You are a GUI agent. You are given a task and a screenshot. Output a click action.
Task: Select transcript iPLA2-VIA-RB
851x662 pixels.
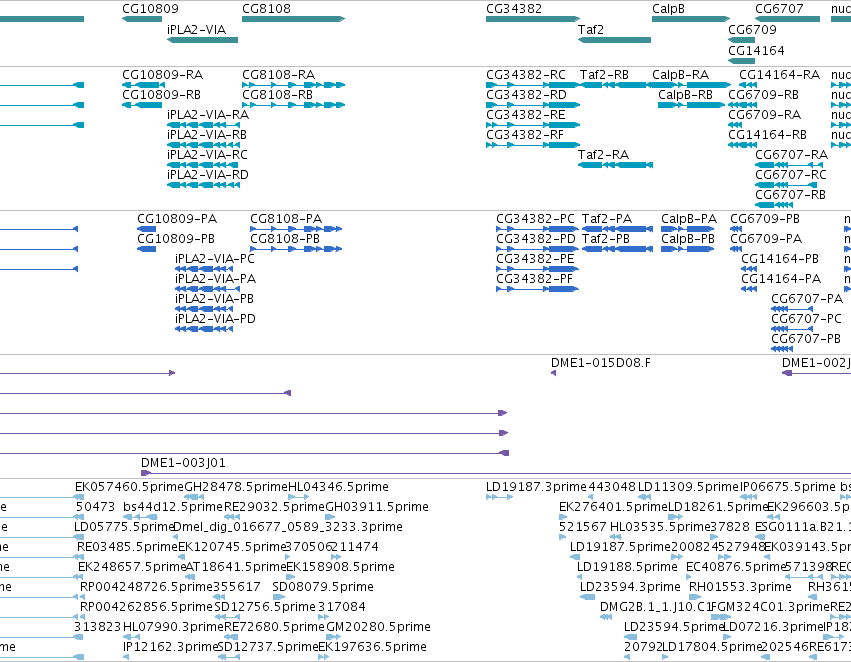click(204, 145)
